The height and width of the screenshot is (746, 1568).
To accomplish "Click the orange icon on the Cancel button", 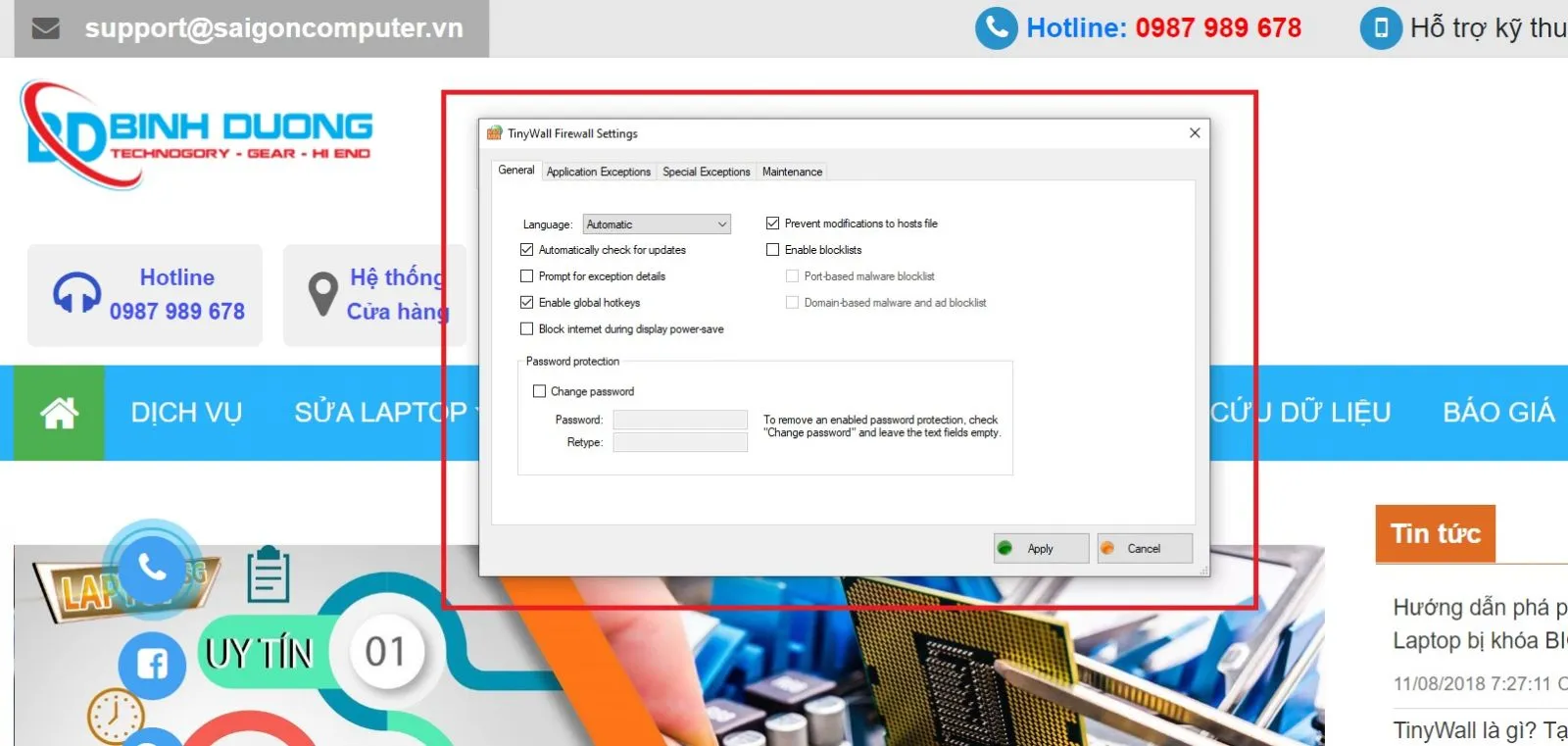I will (x=1106, y=548).
